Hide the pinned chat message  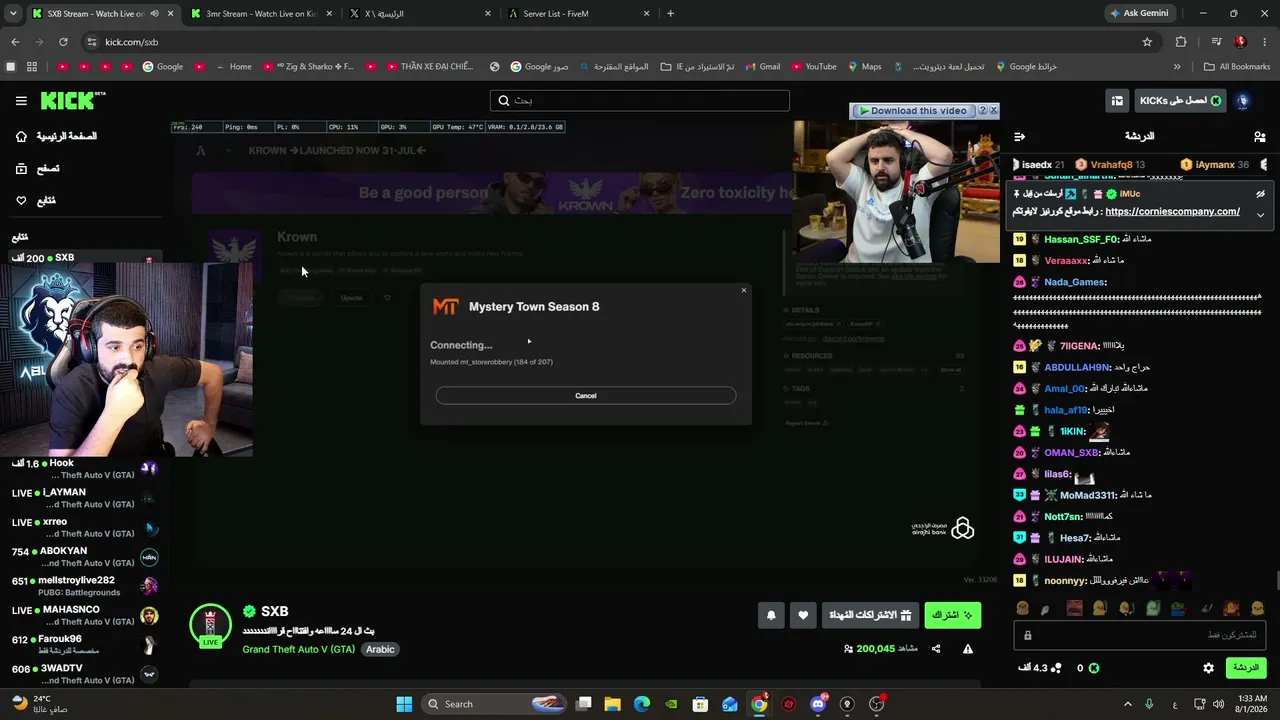click(x=1260, y=194)
